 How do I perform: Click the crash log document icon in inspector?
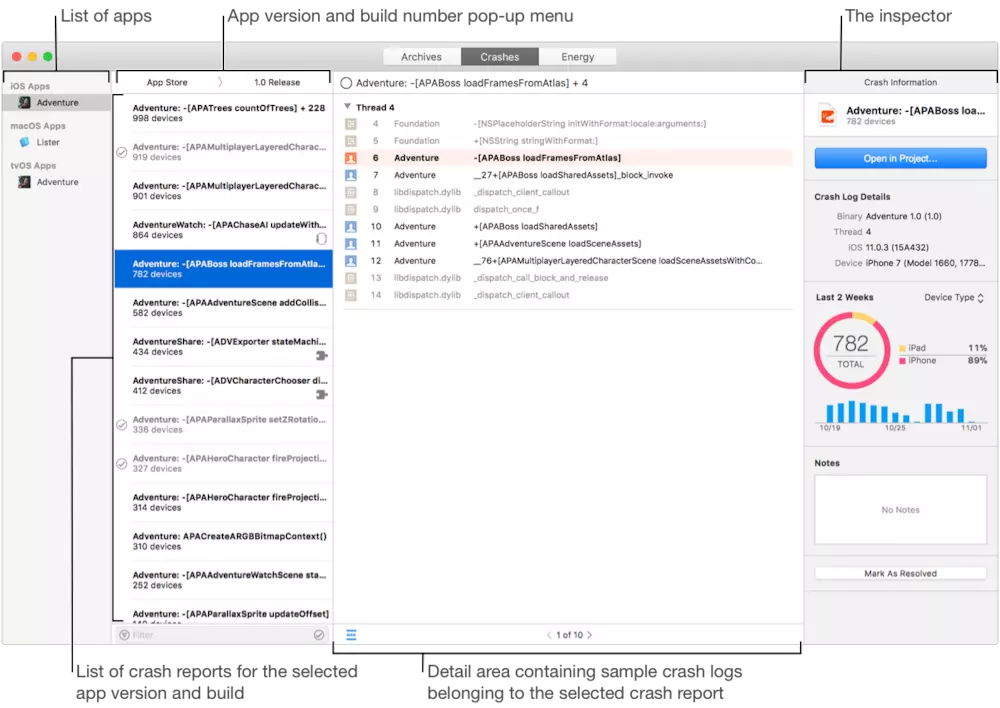click(x=827, y=115)
